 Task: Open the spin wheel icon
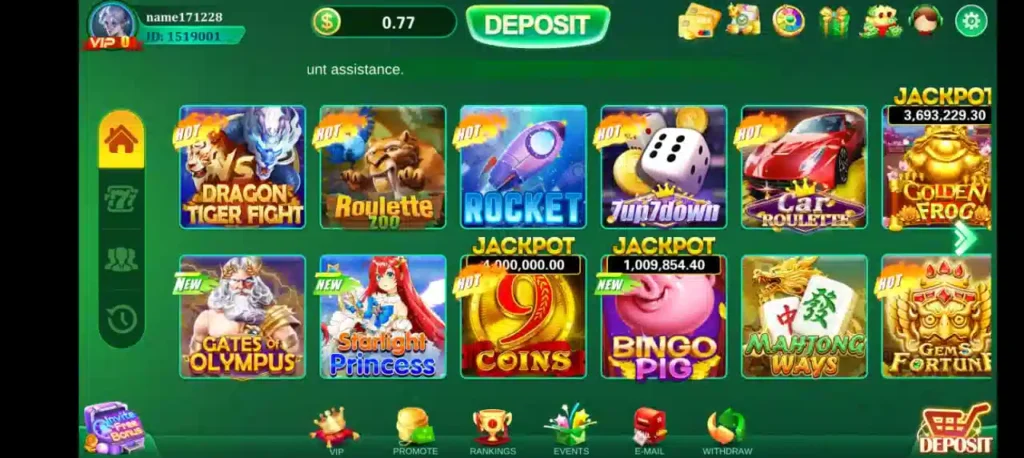click(x=788, y=20)
